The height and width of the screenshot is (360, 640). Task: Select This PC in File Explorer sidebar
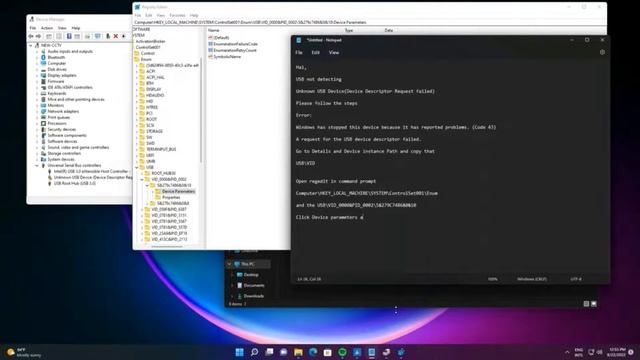pyautogui.click(x=248, y=264)
